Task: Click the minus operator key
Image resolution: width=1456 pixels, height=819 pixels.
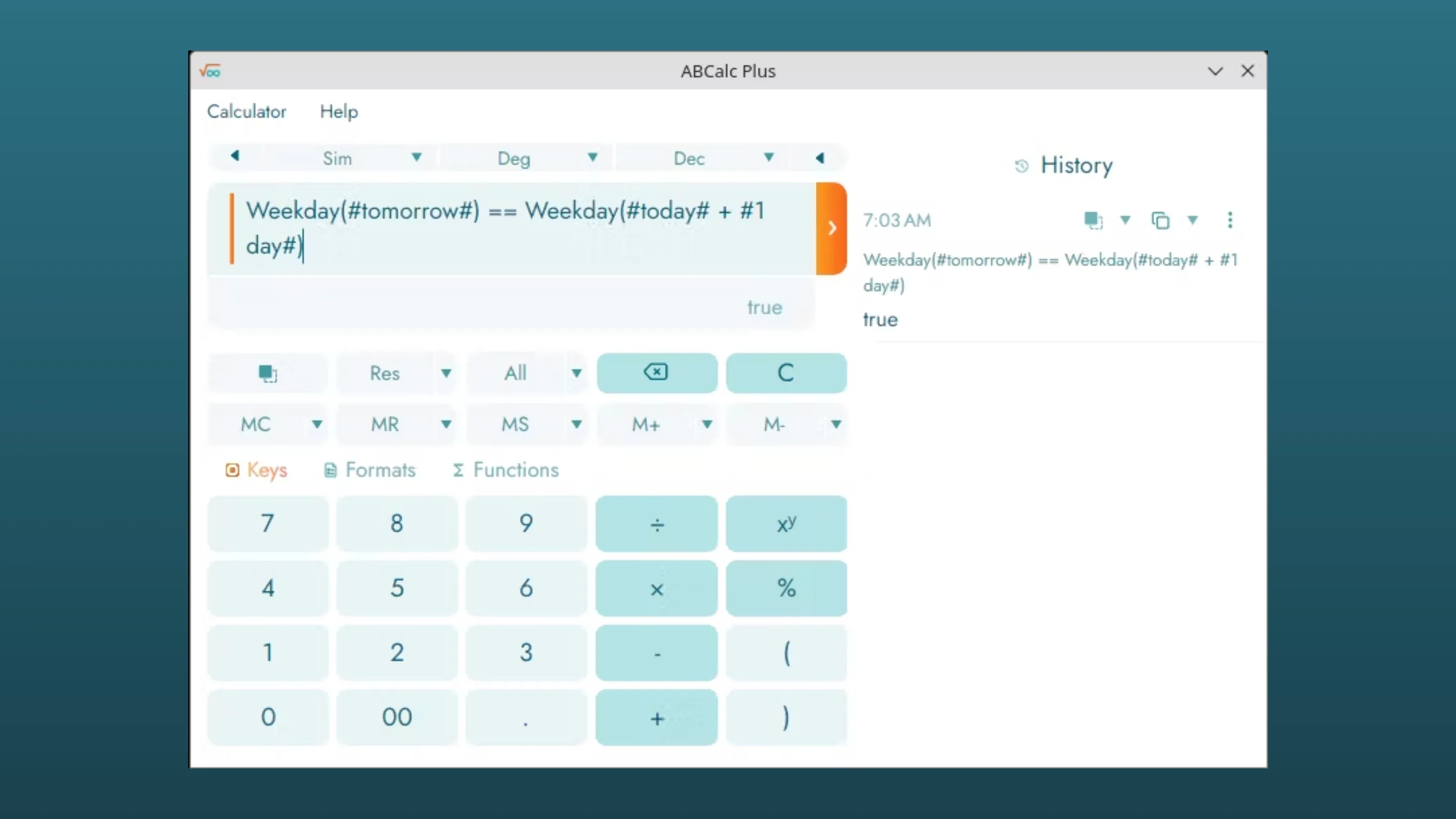Action: [657, 653]
